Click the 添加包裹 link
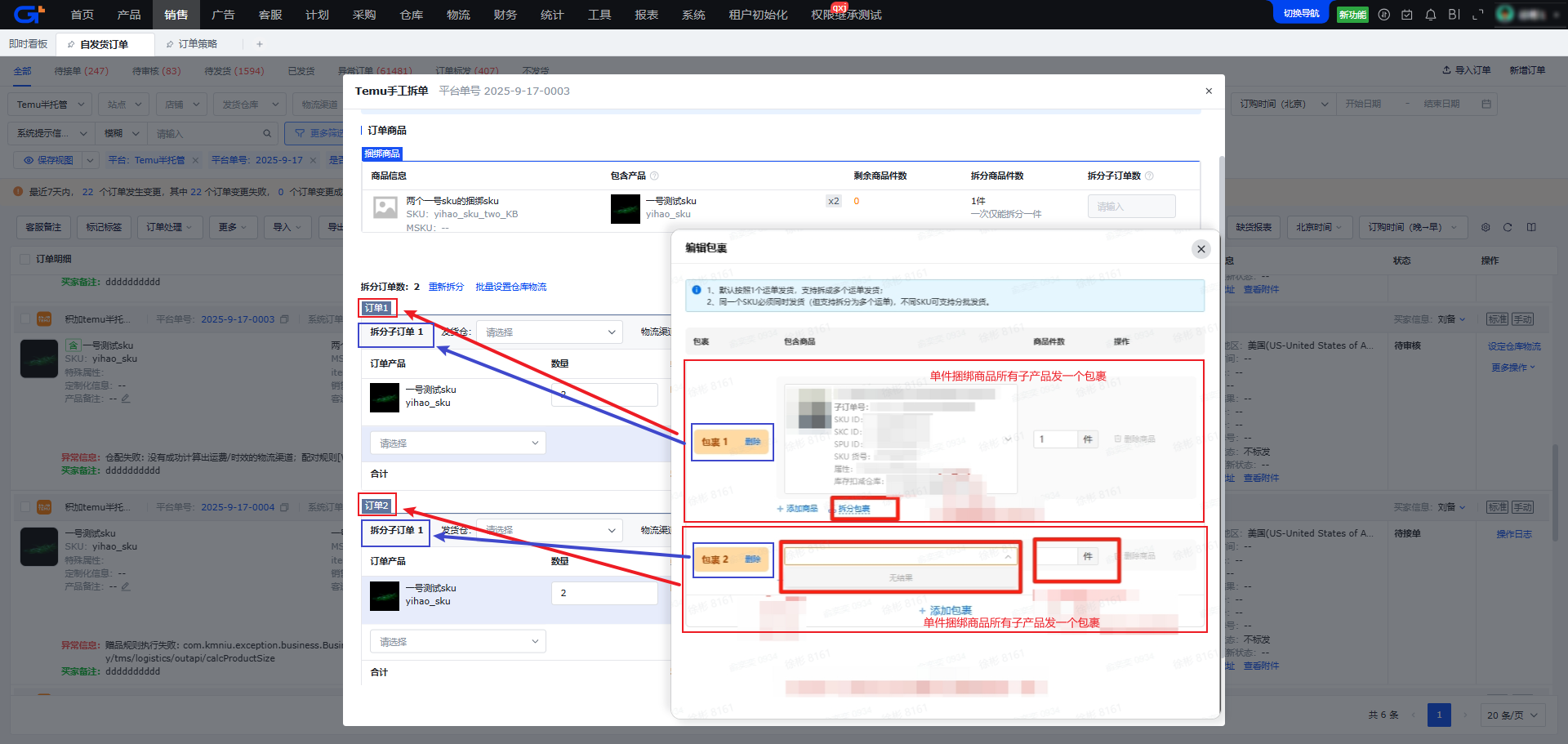 pyautogui.click(x=946, y=611)
